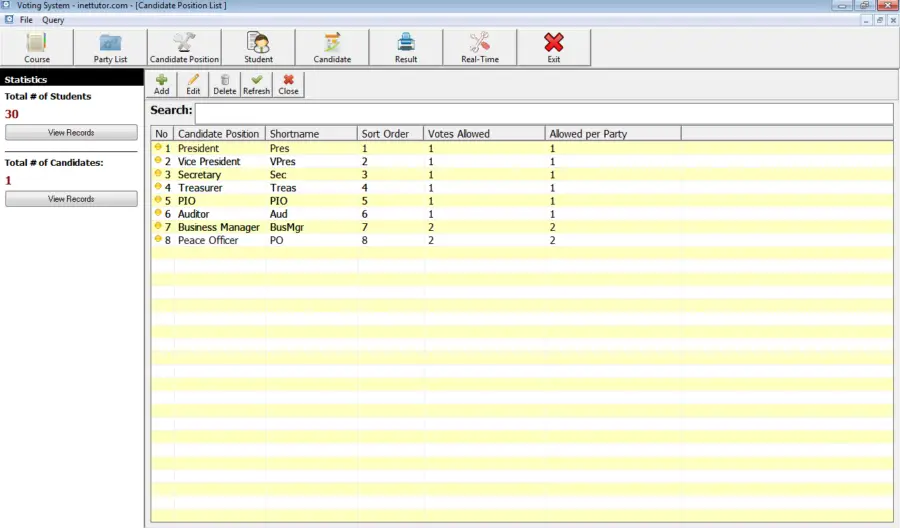Add a new candidate position
Image resolution: width=900 pixels, height=528 pixels.
[x=162, y=84]
